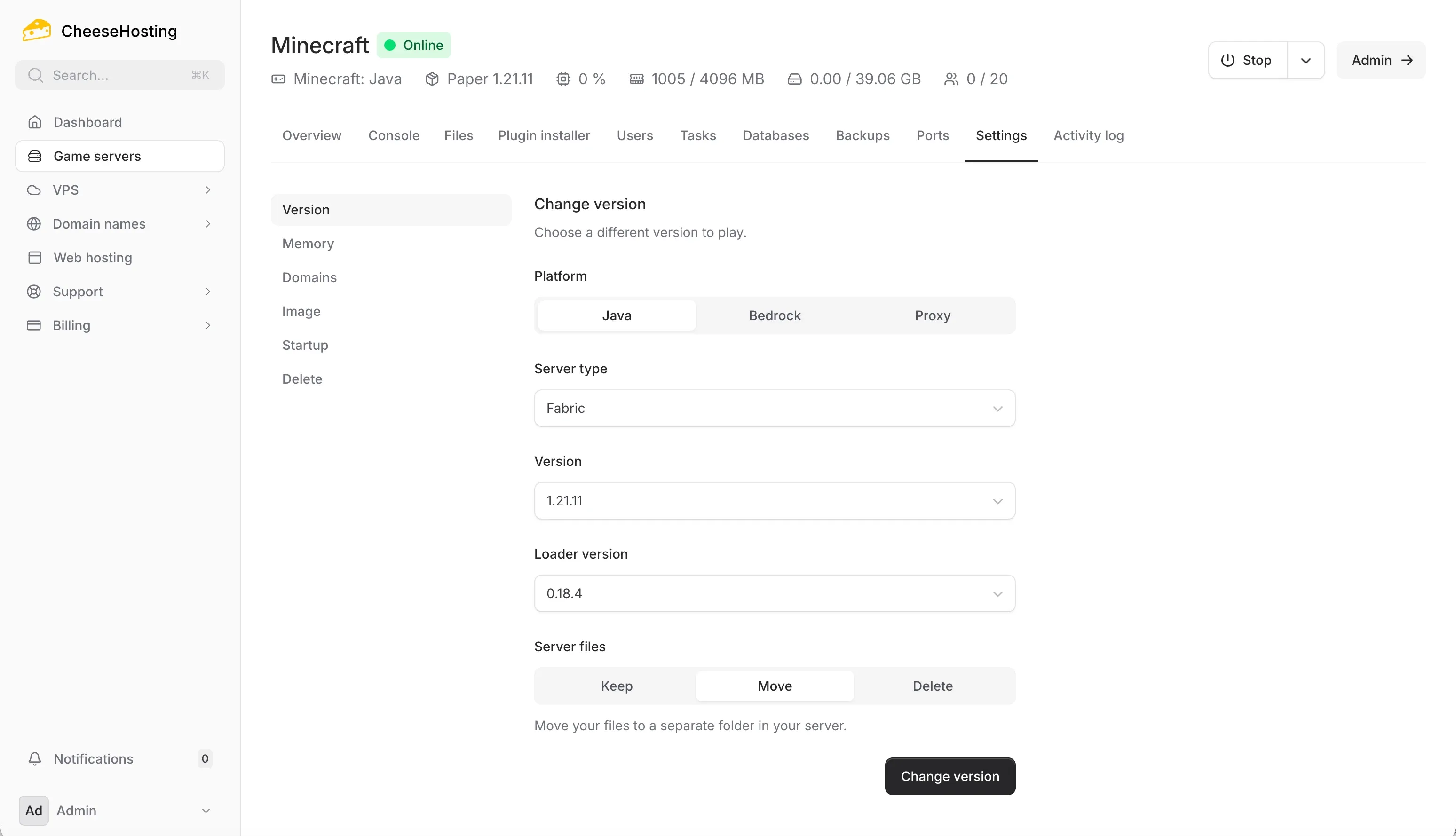The width and height of the screenshot is (1456, 836).
Task: Choose Keep for server files
Action: click(616, 686)
